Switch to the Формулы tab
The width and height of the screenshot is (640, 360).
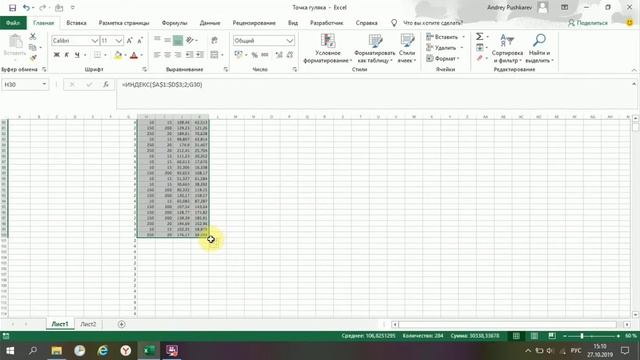pyautogui.click(x=174, y=23)
